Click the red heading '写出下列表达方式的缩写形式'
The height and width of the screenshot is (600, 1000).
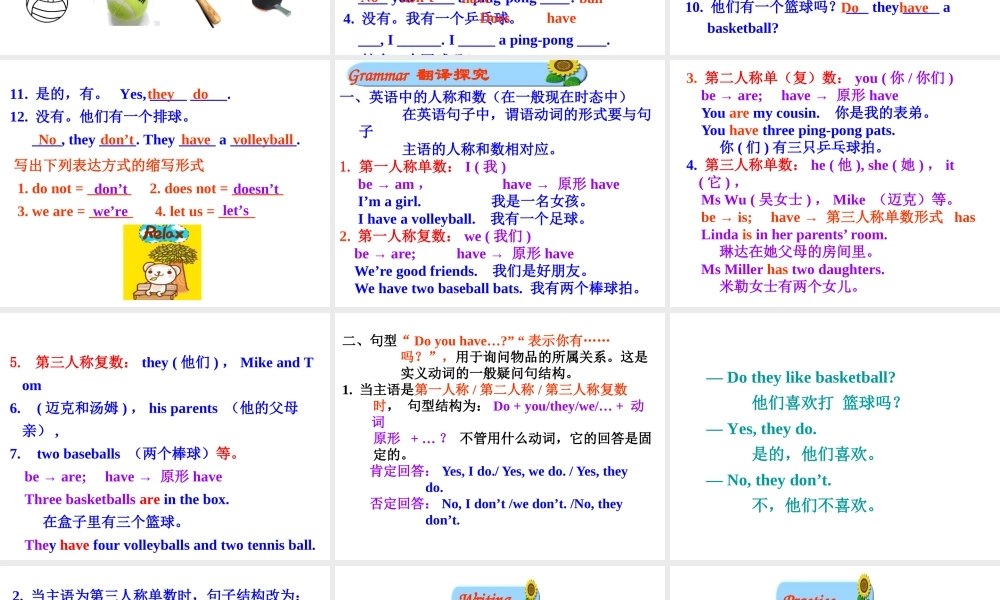109,166
